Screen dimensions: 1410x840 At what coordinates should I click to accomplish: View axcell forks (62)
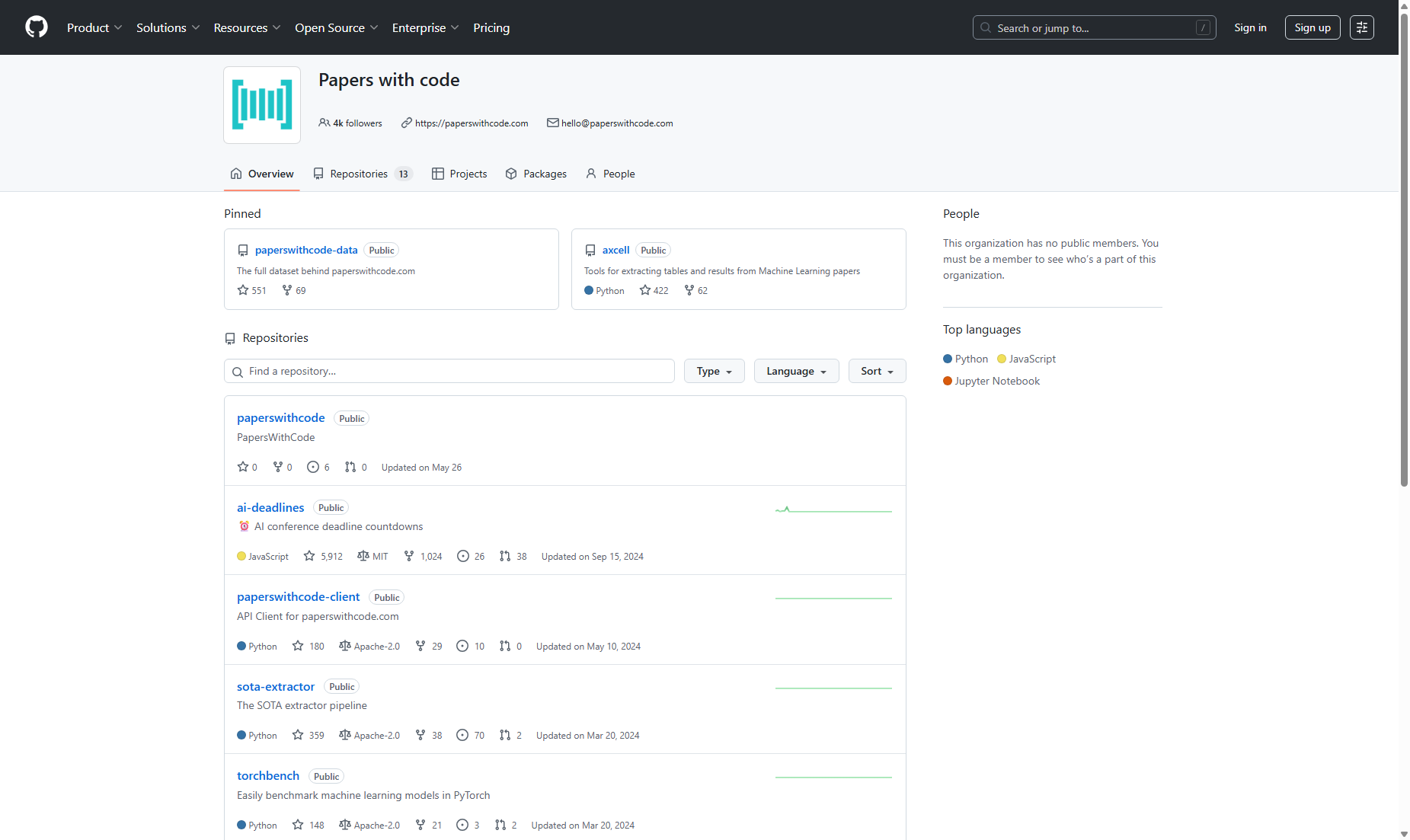point(696,290)
